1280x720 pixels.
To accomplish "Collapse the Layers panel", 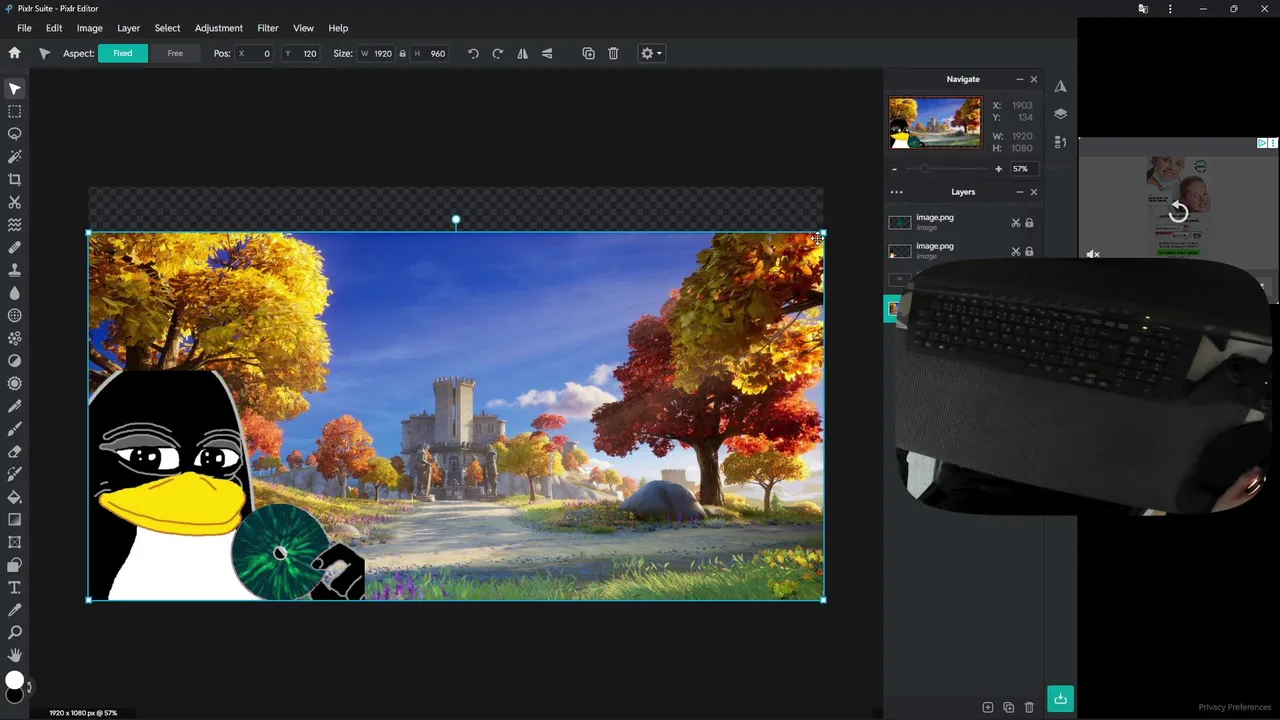I will [x=1019, y=192].
